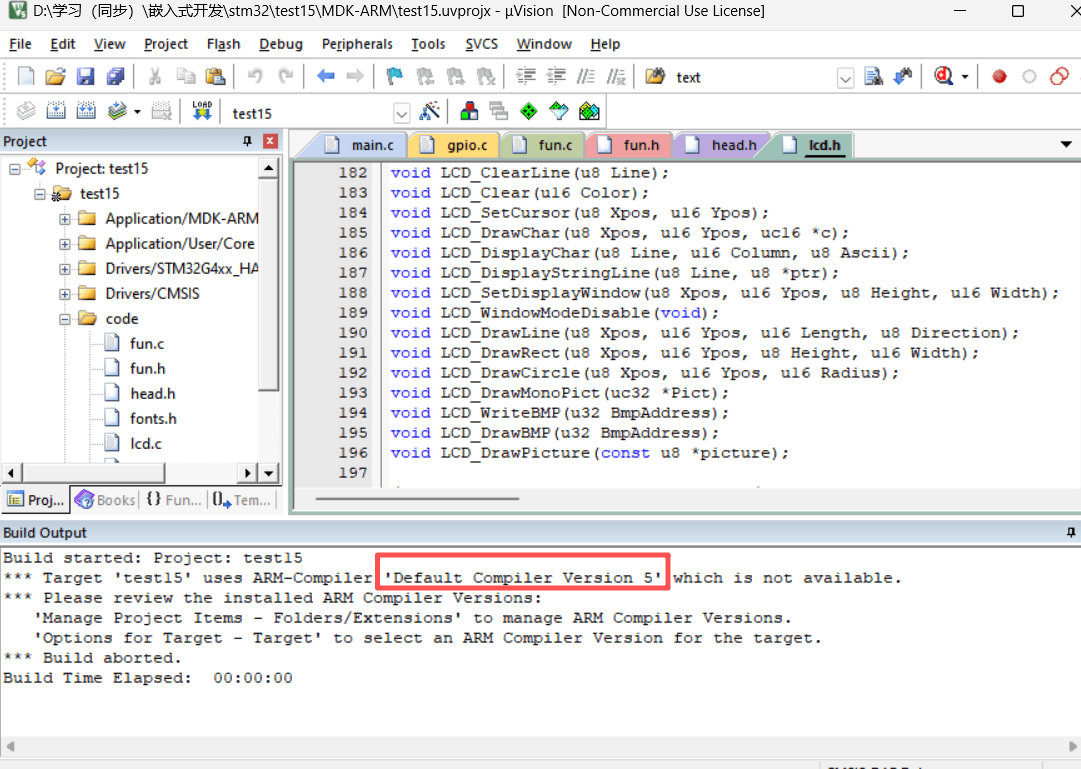Open the find text combo dropdown arrow
This screenshot has height=769, width=1081.
tap(845, 77)
